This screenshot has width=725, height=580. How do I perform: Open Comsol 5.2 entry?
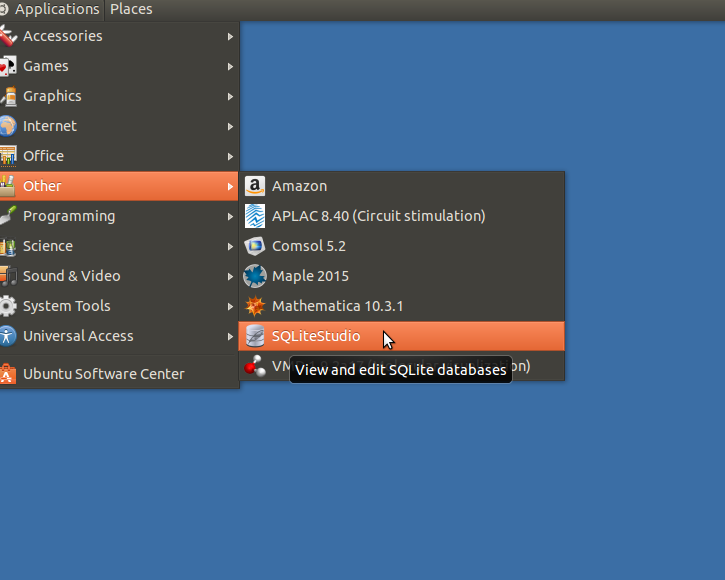401,246
